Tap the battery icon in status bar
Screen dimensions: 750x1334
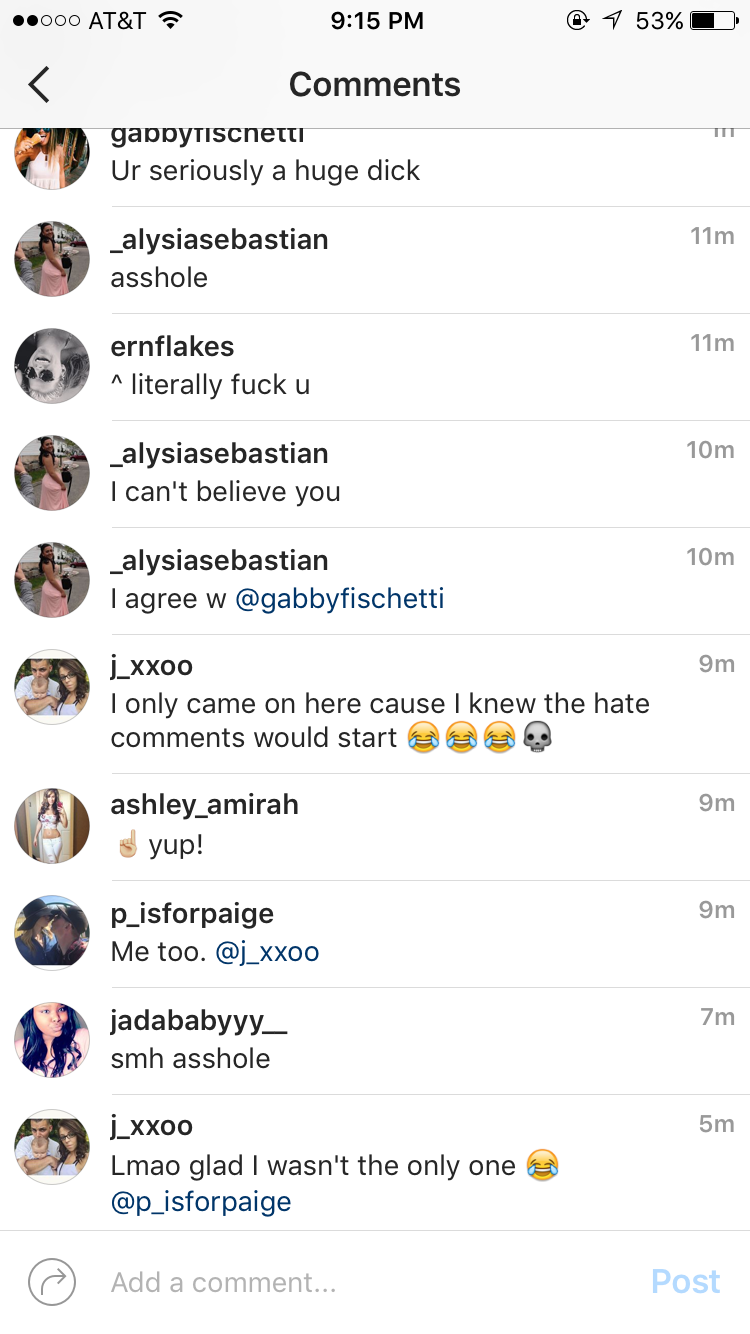click(x=714, y=20)
